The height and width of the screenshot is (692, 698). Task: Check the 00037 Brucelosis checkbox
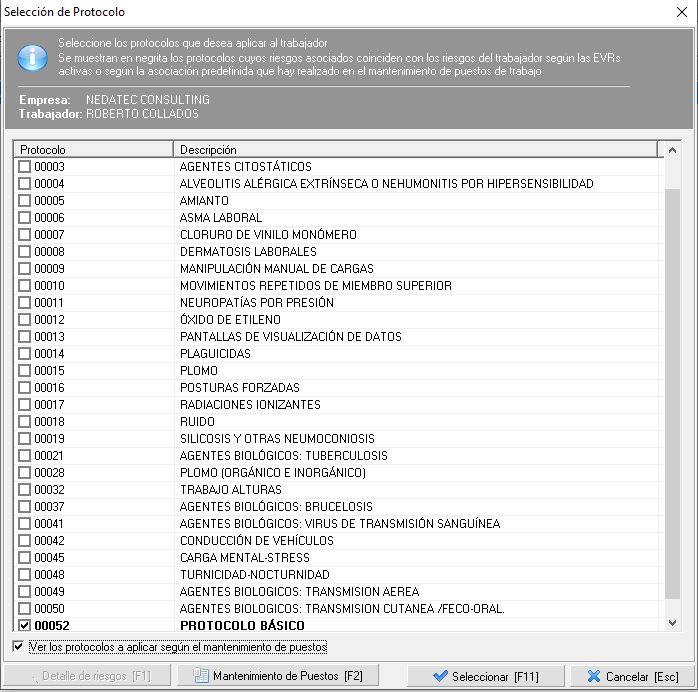(x=24, y=506)
